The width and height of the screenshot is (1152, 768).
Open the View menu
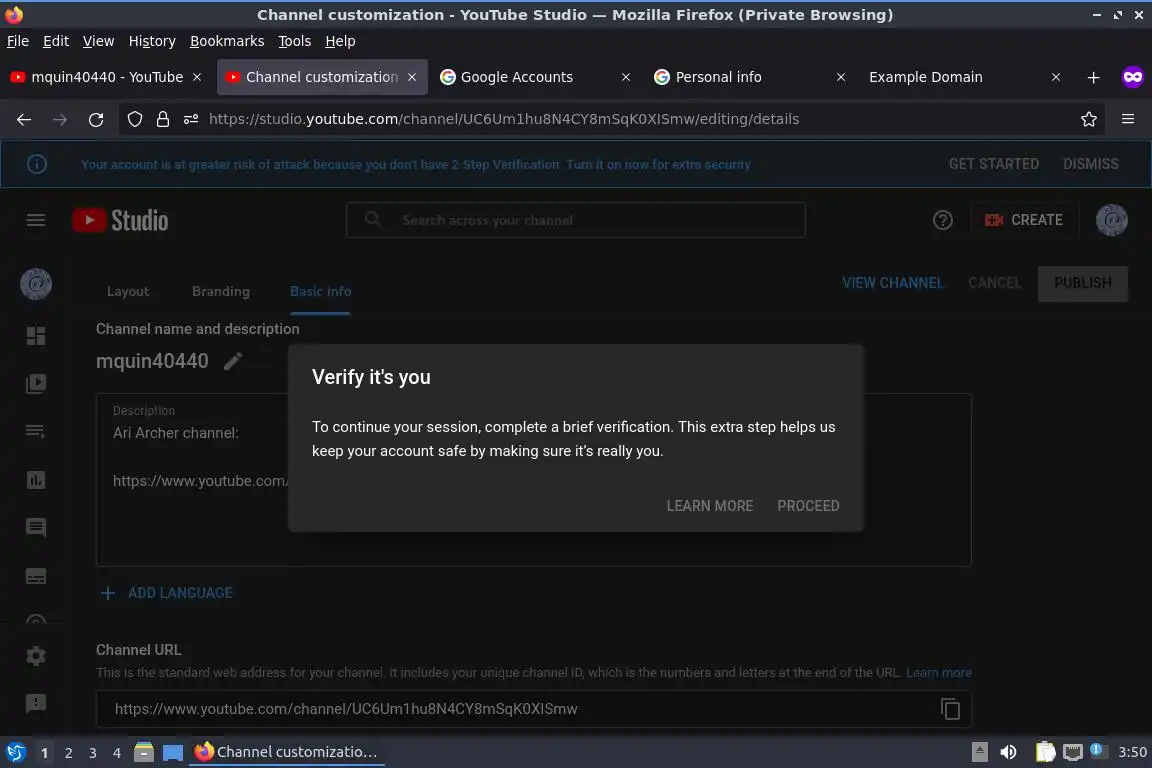(x=98, y=41)
